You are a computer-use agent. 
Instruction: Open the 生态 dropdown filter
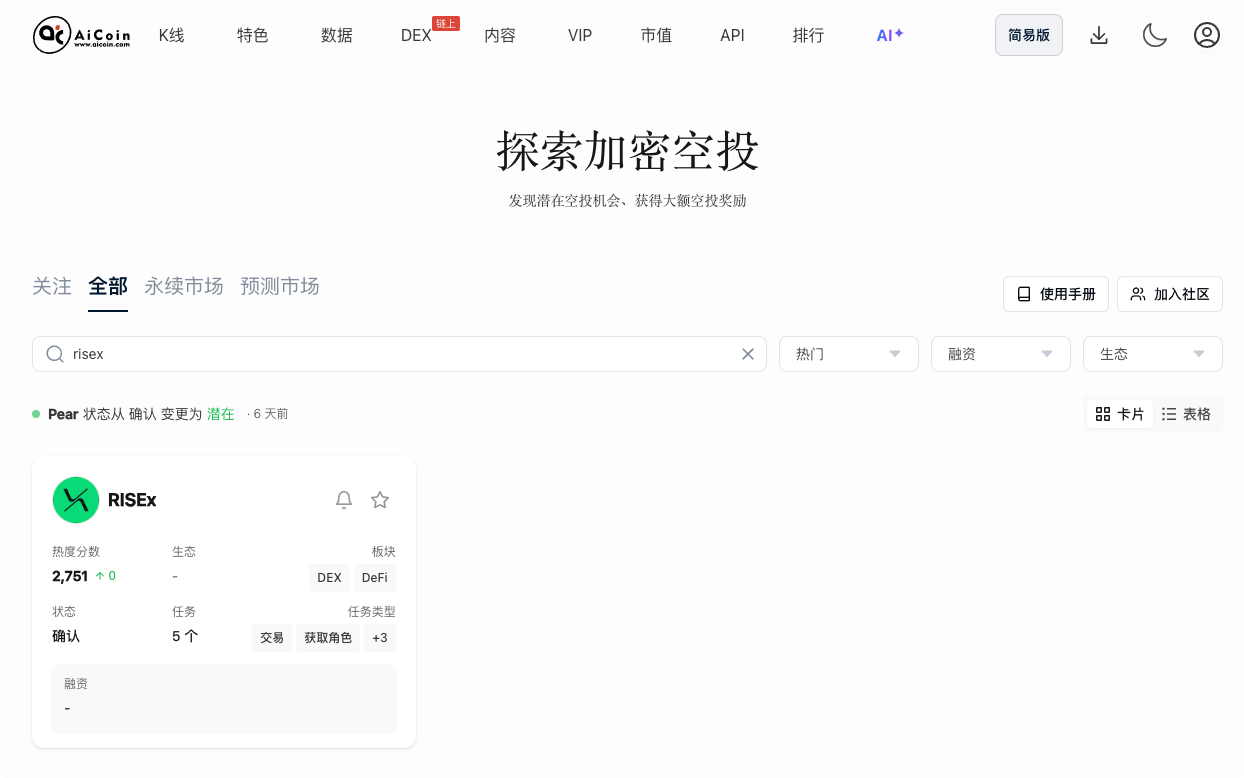[1153, 354]
